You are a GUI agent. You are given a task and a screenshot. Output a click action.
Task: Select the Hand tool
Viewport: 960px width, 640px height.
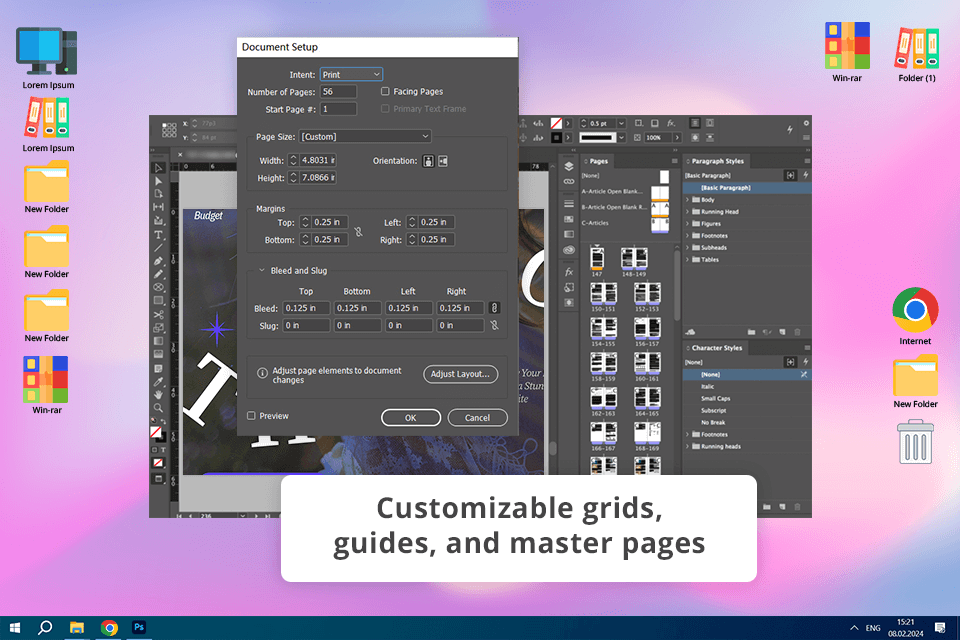159,394
